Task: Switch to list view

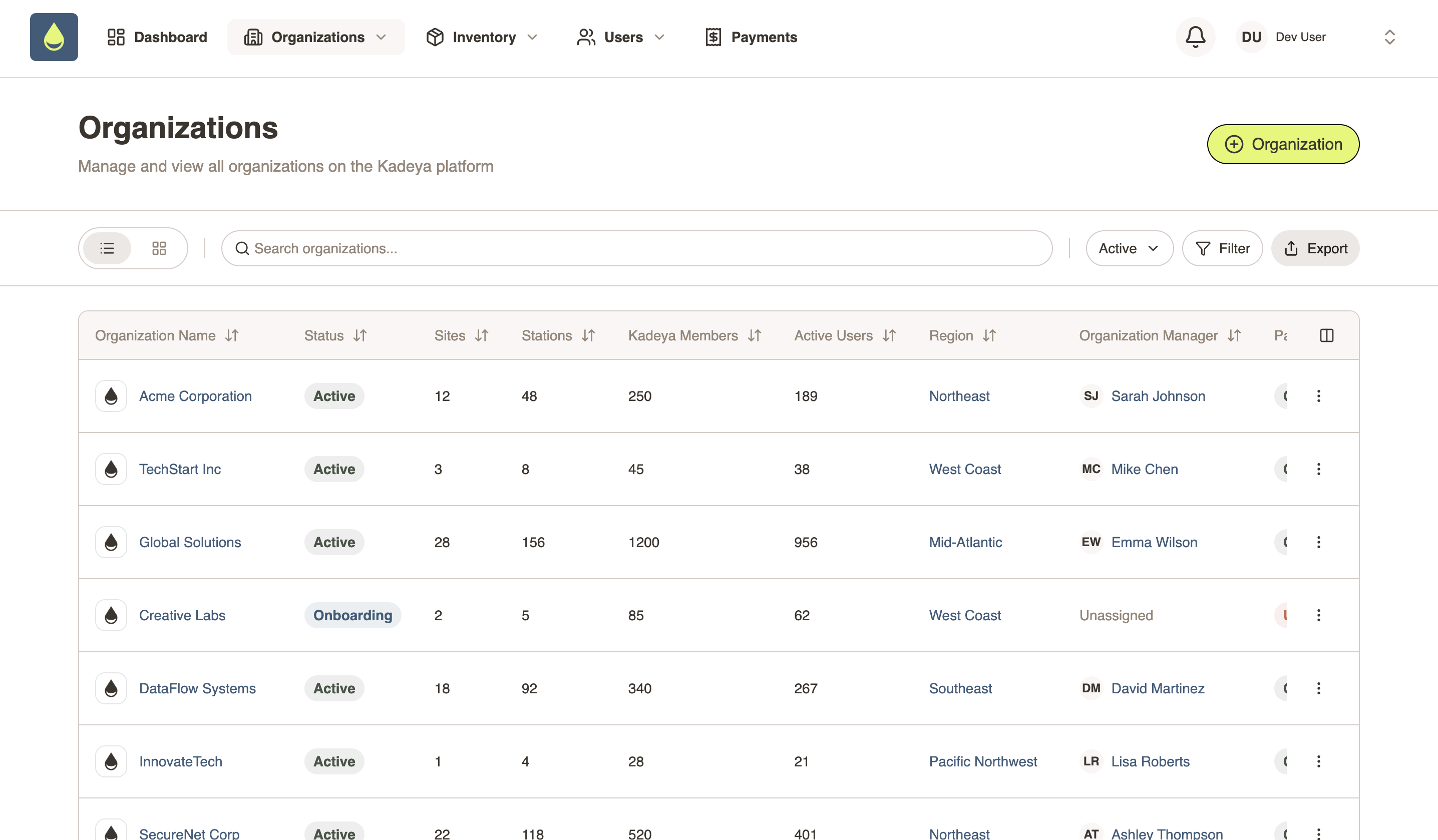Action: [x=107, y=248]
